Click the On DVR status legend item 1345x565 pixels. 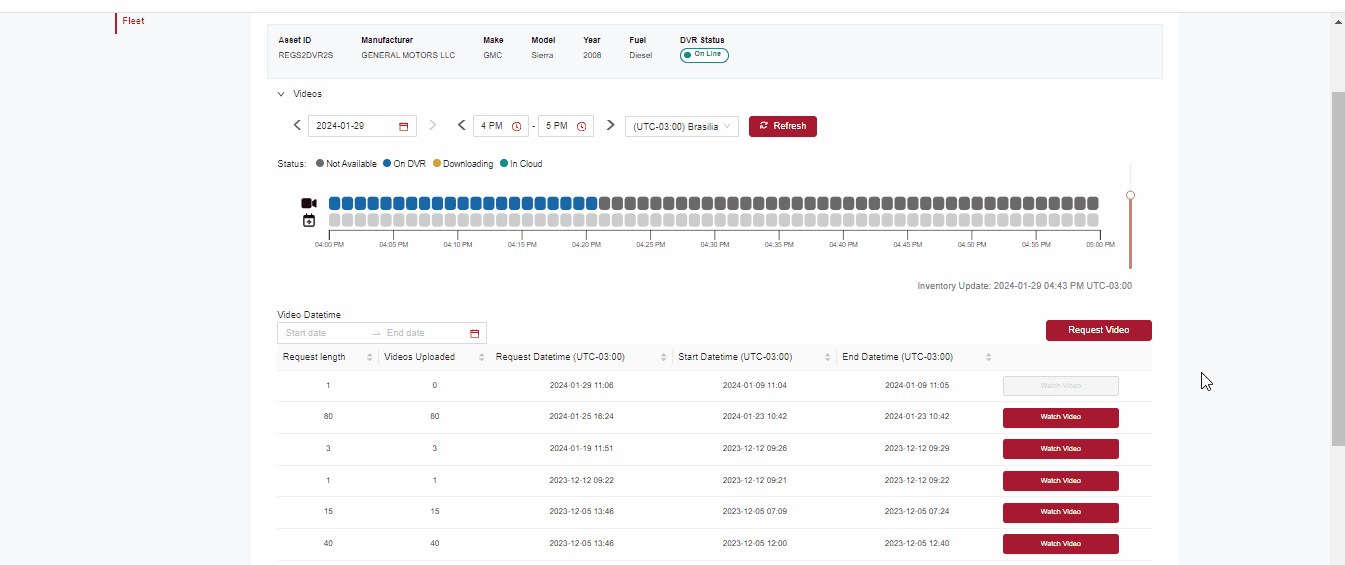coord(405,164)
